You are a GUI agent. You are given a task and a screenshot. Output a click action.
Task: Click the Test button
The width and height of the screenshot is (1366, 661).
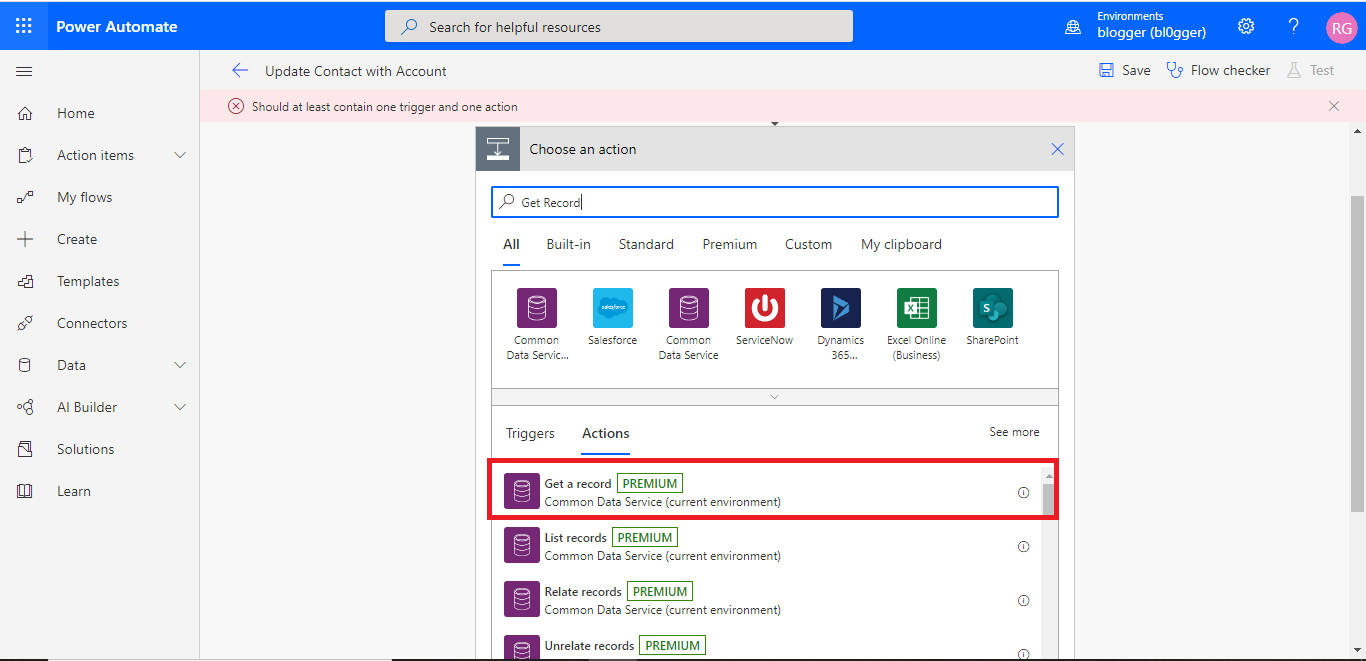tap(1310, 70)
